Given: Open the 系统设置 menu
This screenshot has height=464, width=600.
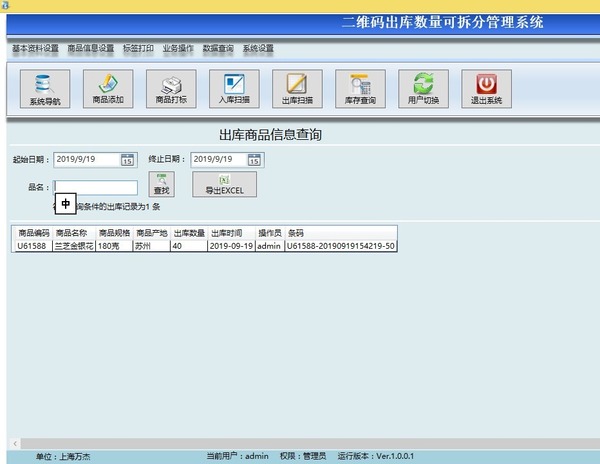Looking at the screenshot, I should click(x=258, y=48).
